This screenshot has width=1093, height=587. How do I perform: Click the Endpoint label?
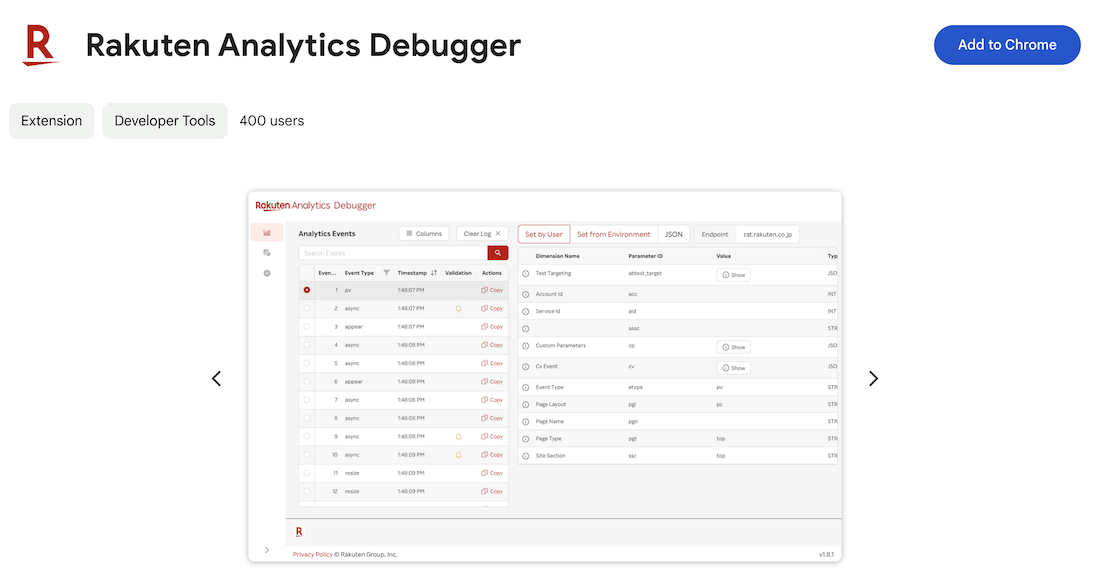coord(714,234)
